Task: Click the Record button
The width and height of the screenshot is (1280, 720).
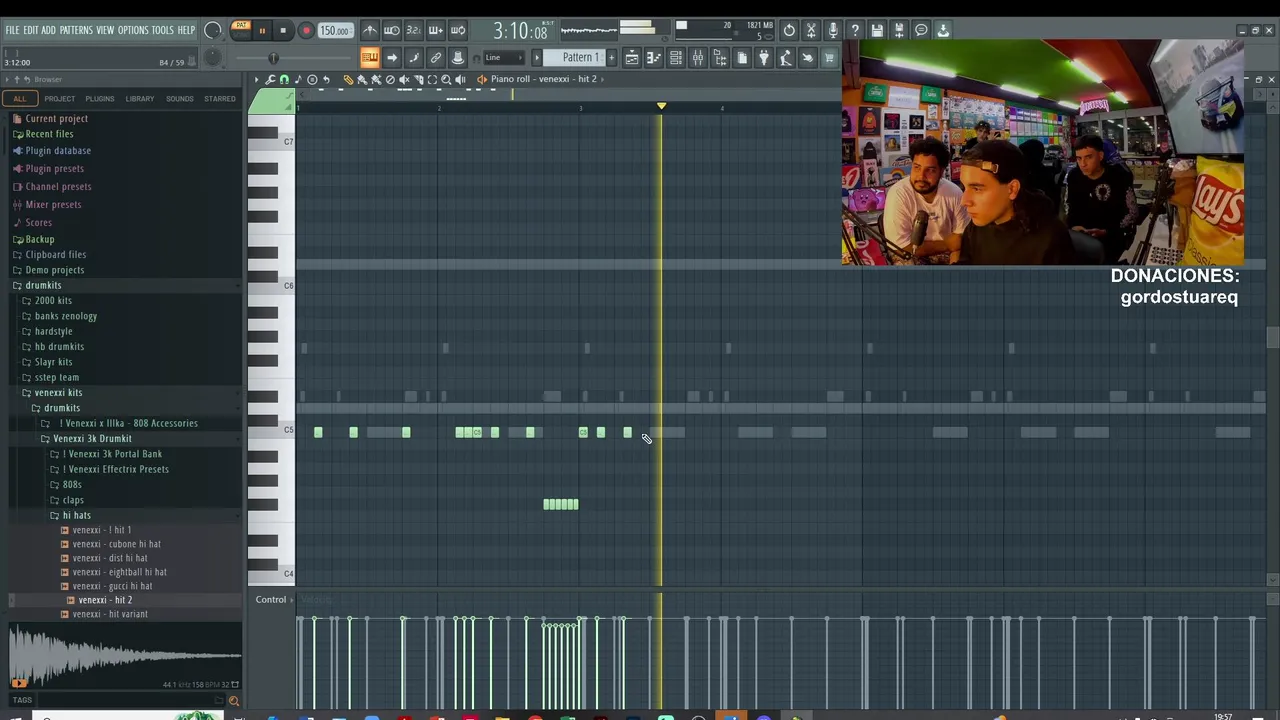Action: (x=307, y=31)
